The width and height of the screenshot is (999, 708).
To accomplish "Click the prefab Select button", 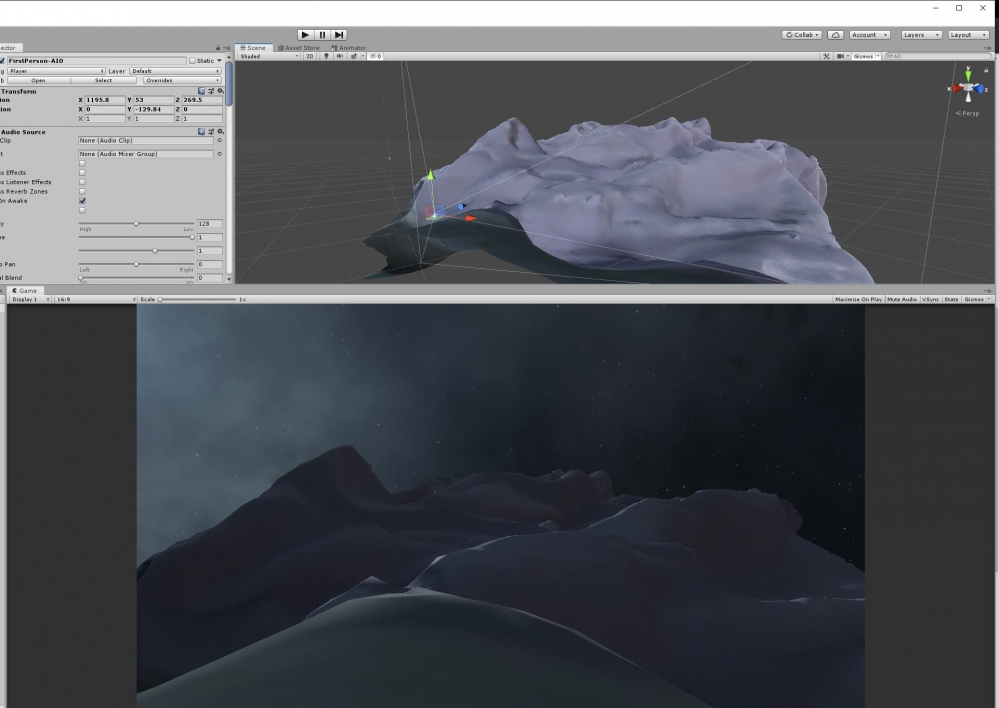I will pos(103,80).
